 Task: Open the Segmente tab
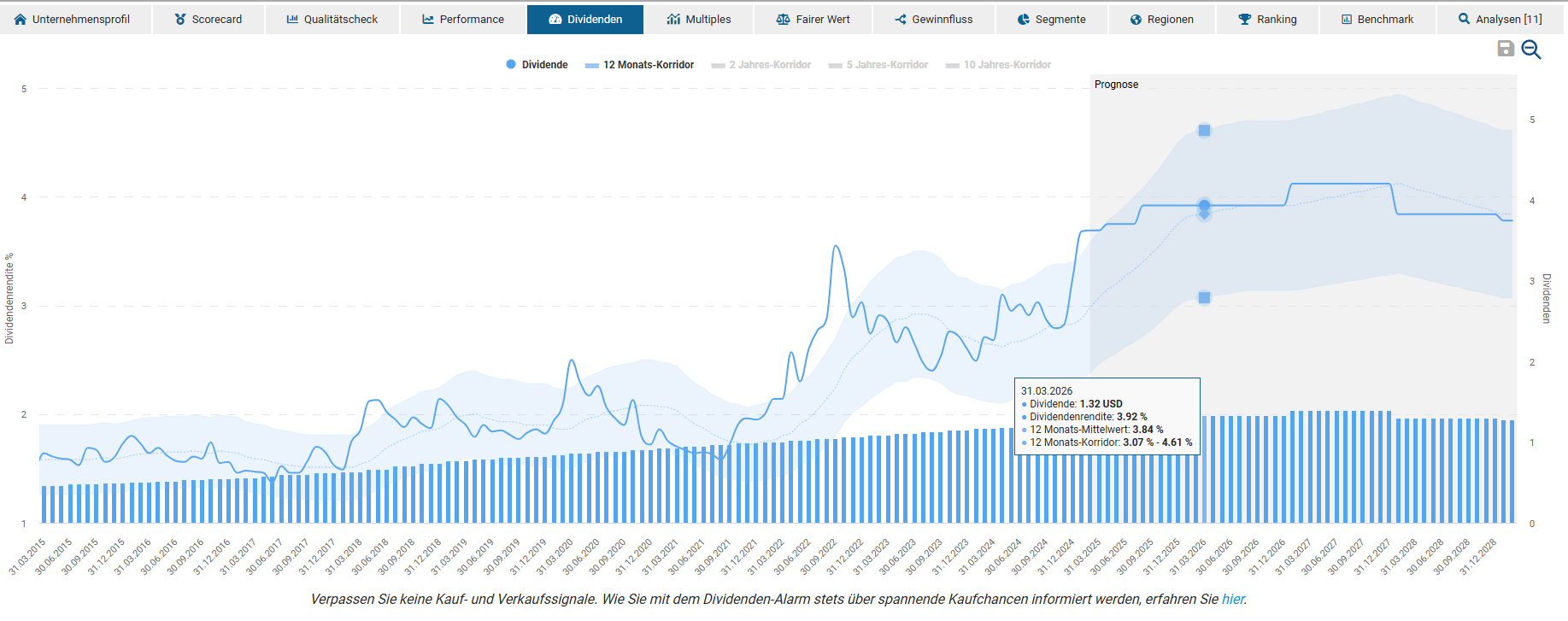(1052, 19)
